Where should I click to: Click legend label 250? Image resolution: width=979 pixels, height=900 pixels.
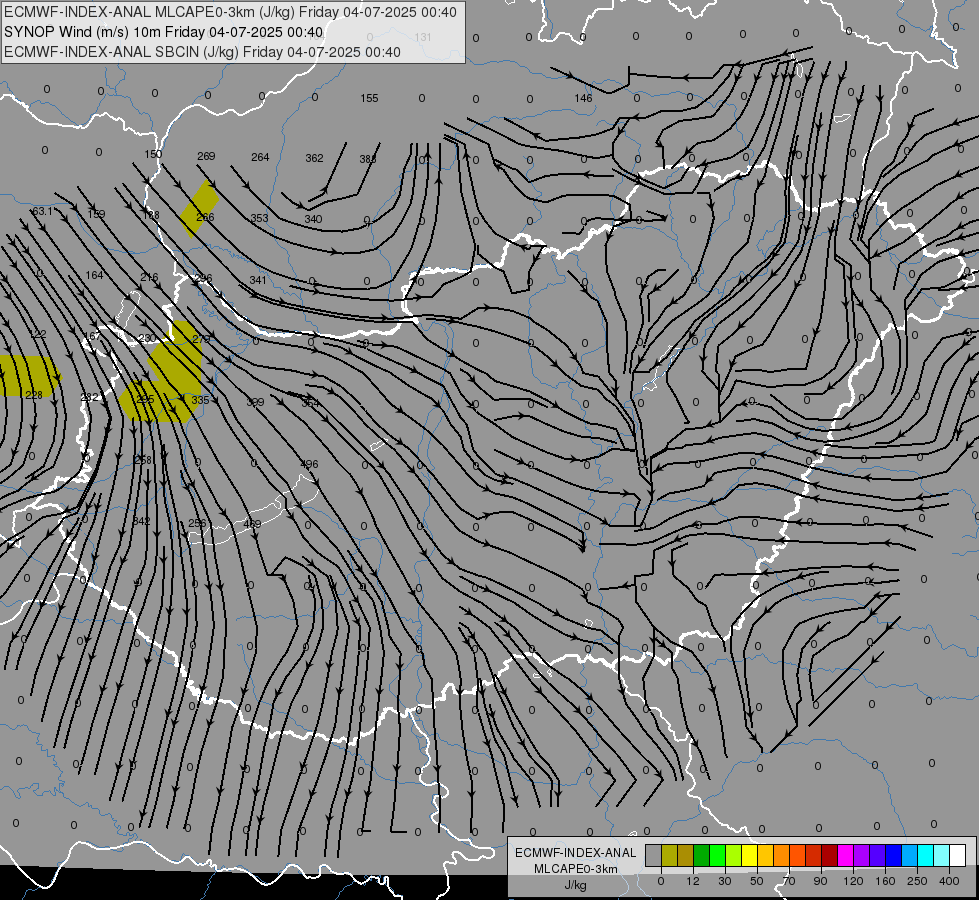(x=917, y=881)
